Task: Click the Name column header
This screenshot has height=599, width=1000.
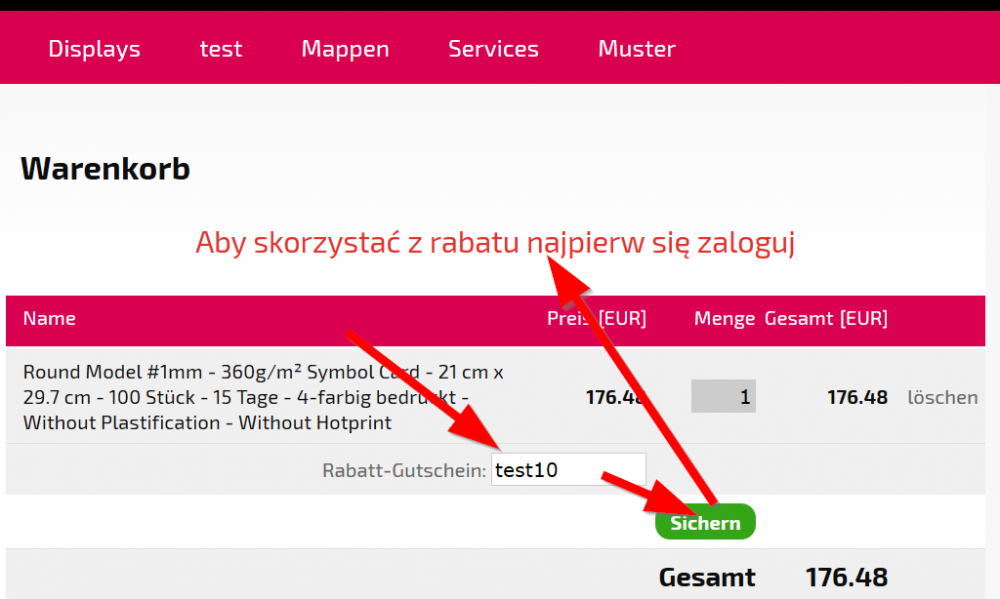Action: coord(49,318)
